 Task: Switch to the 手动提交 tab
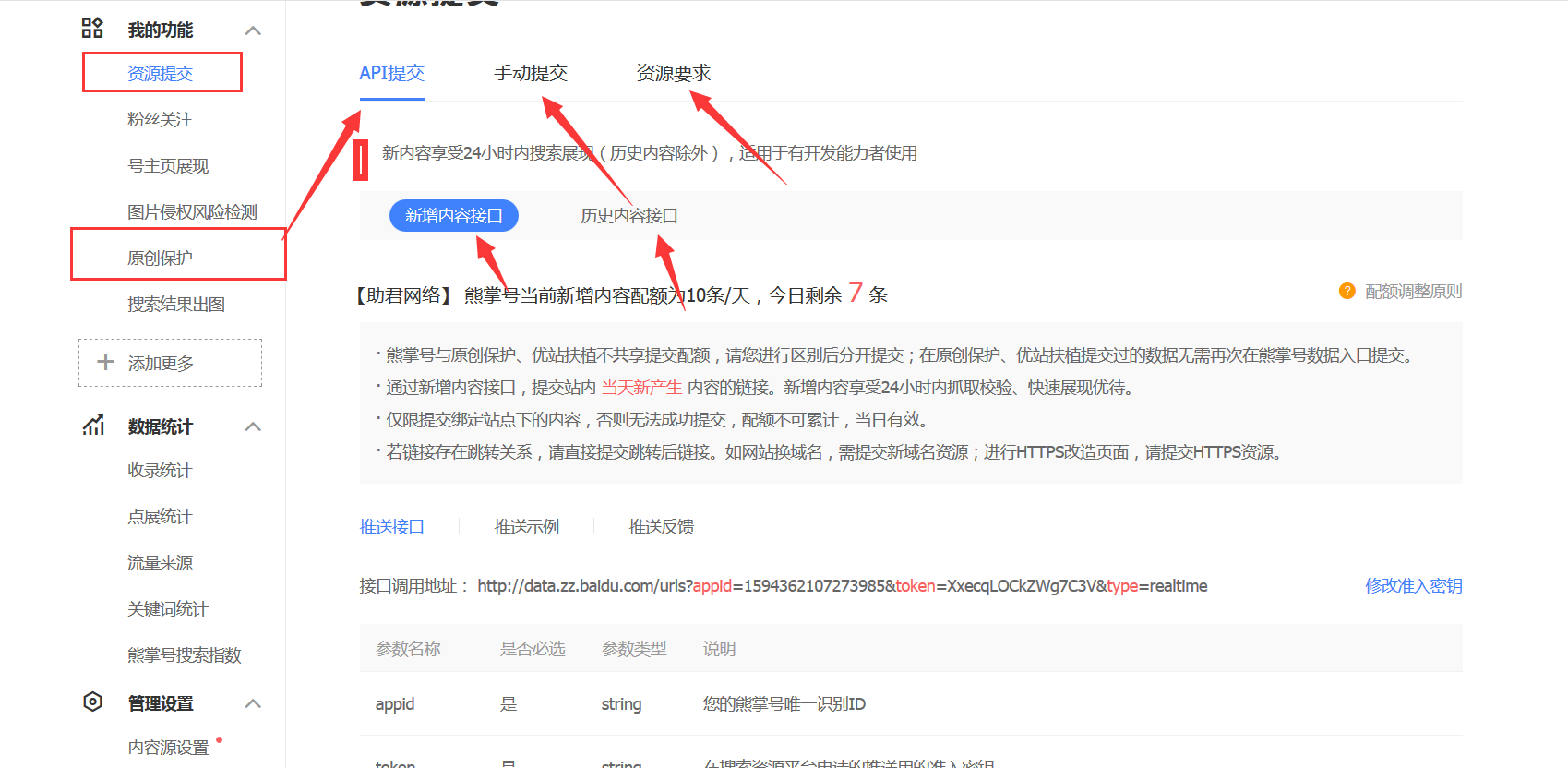point(531,73)
